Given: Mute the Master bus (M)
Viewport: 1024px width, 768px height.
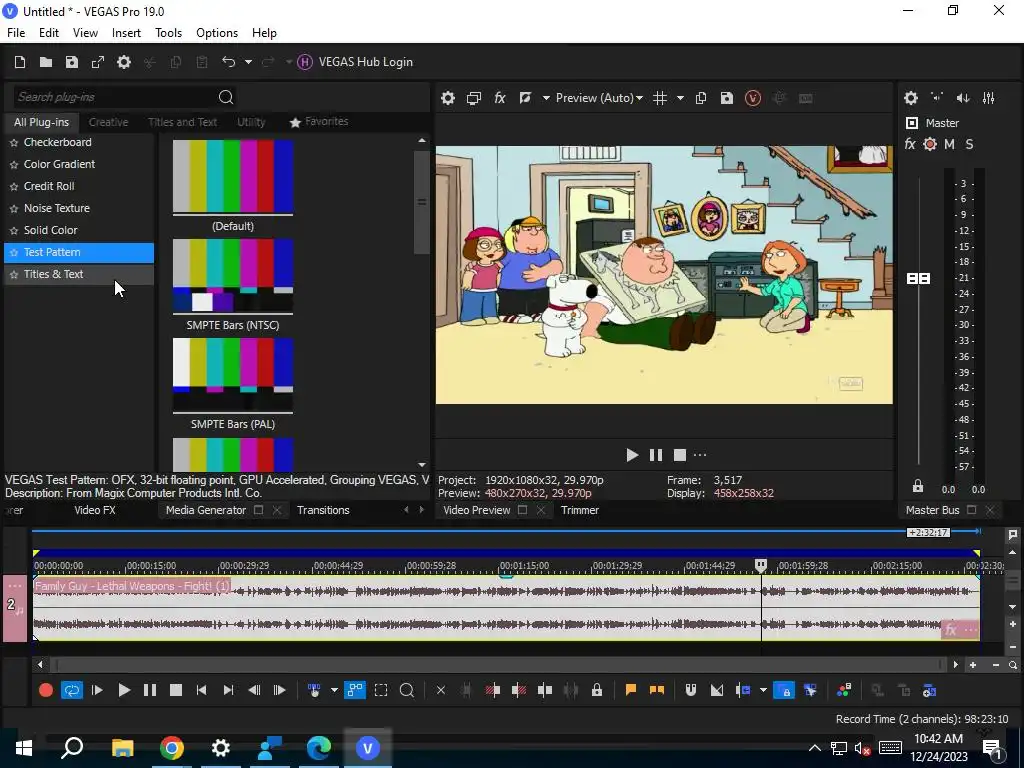Looking at the screenshot, I should tap(950, 144).
